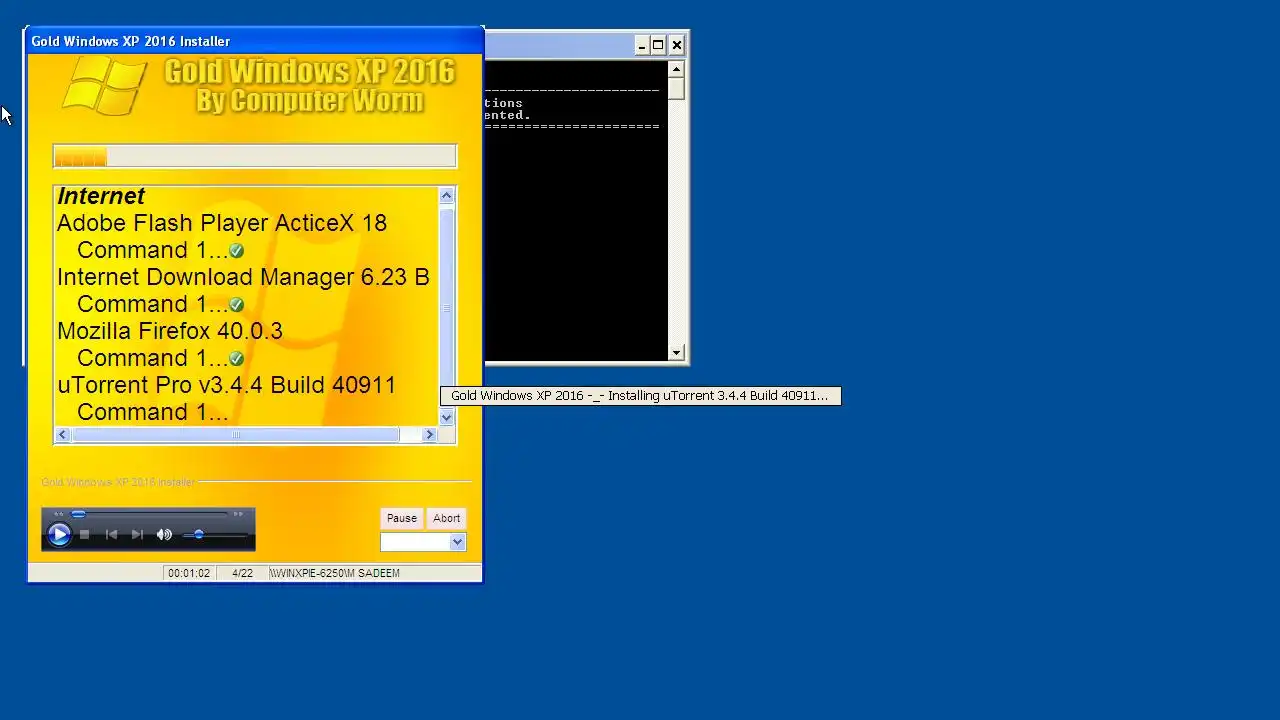This screenshot has height=720, width=1280.
Task: Close the console window
Action: (x=677, y=45)
